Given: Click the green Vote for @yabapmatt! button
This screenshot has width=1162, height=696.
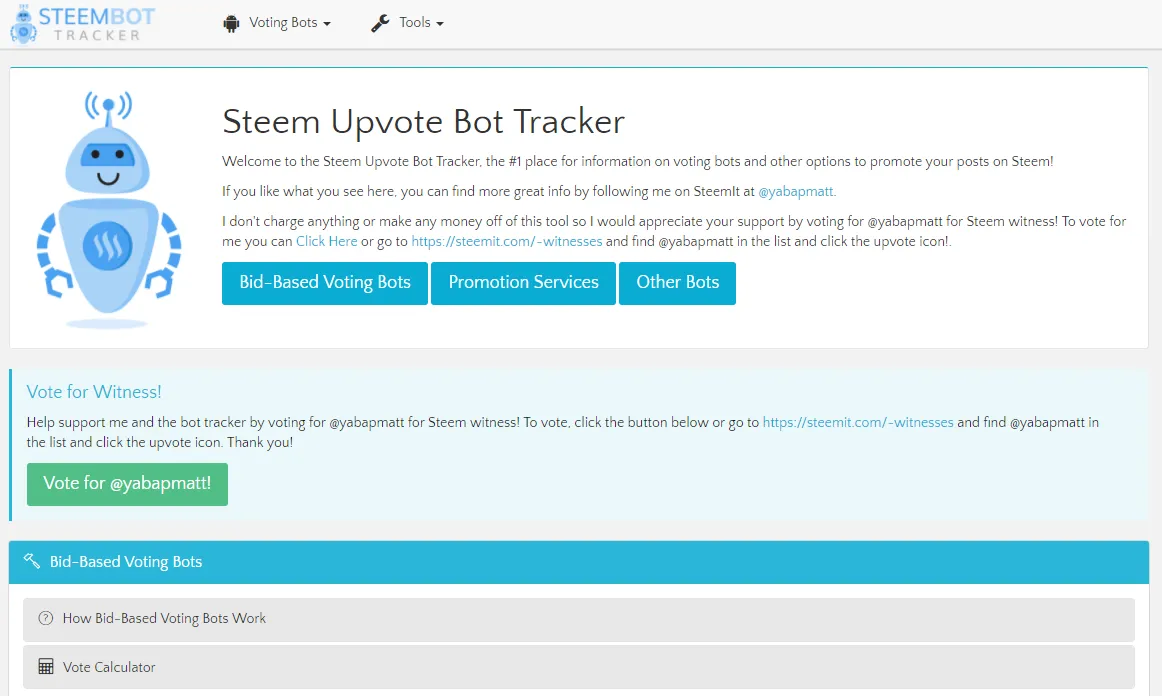Looking at the screenshot, I should [127, 484].
